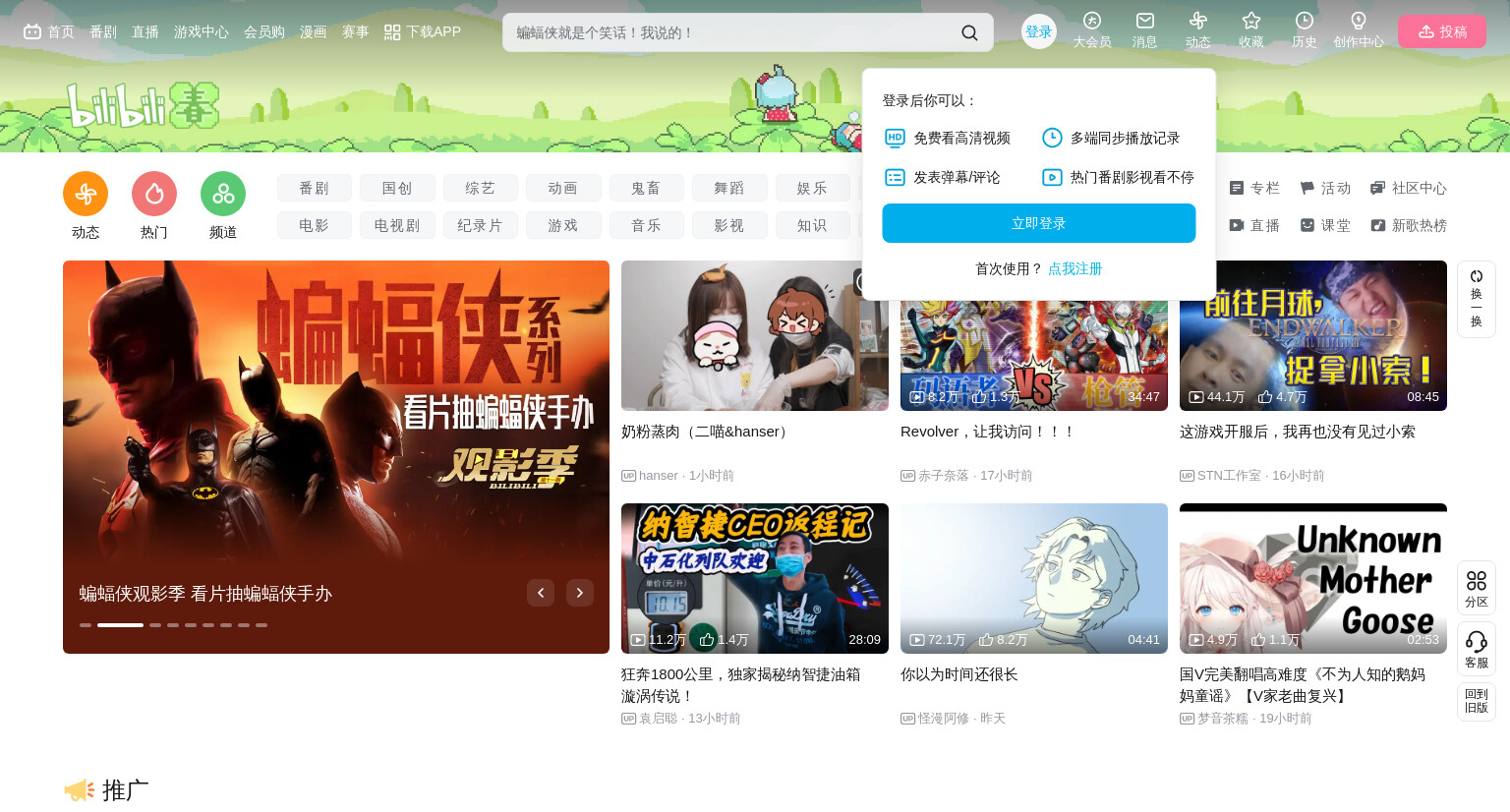The height and width of the screenshot is (812, 1510).
Task: Open the 大会员 icon in header
Action: click(1091, 29)
